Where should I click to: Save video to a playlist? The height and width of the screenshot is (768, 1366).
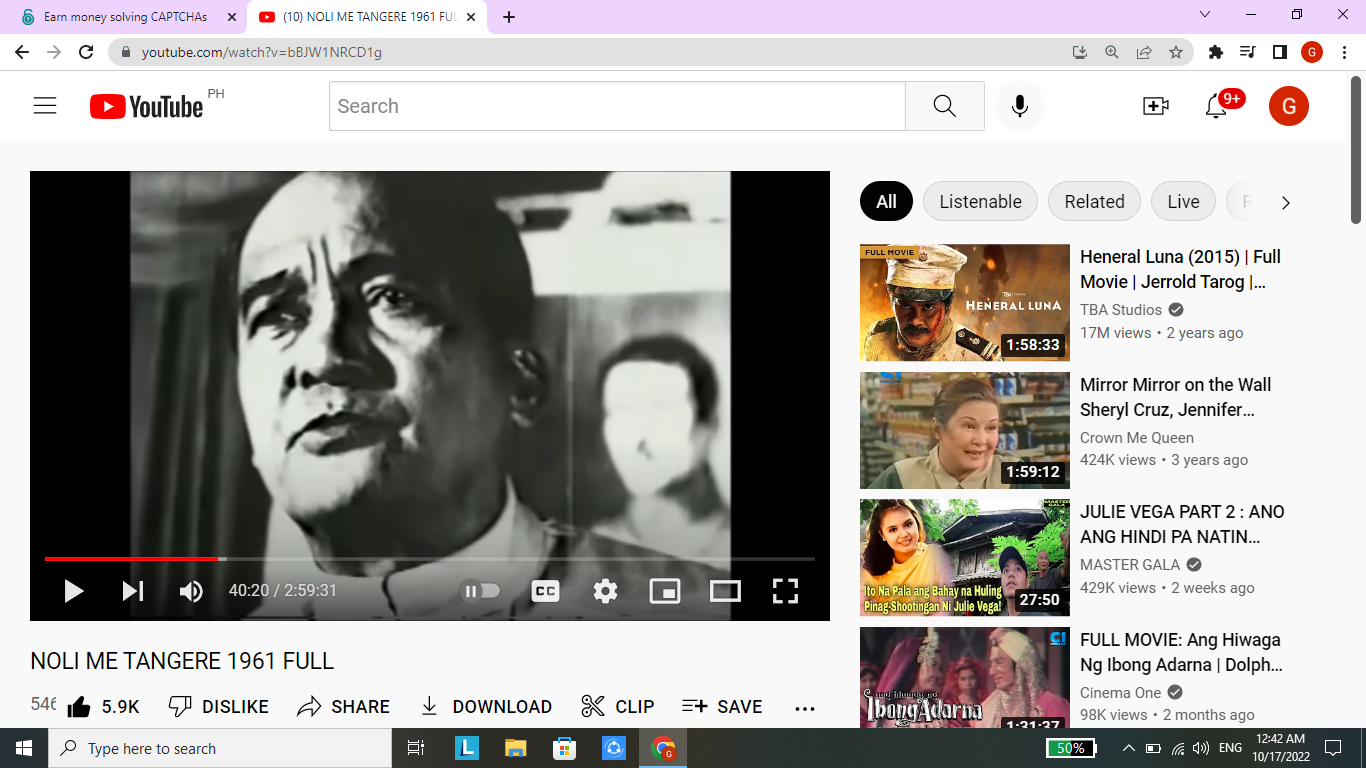[x=721, y=707]
